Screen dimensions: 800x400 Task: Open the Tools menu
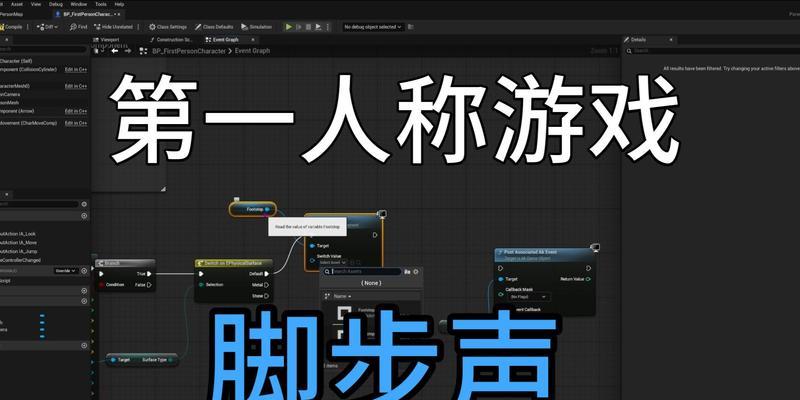pos(101,4)
